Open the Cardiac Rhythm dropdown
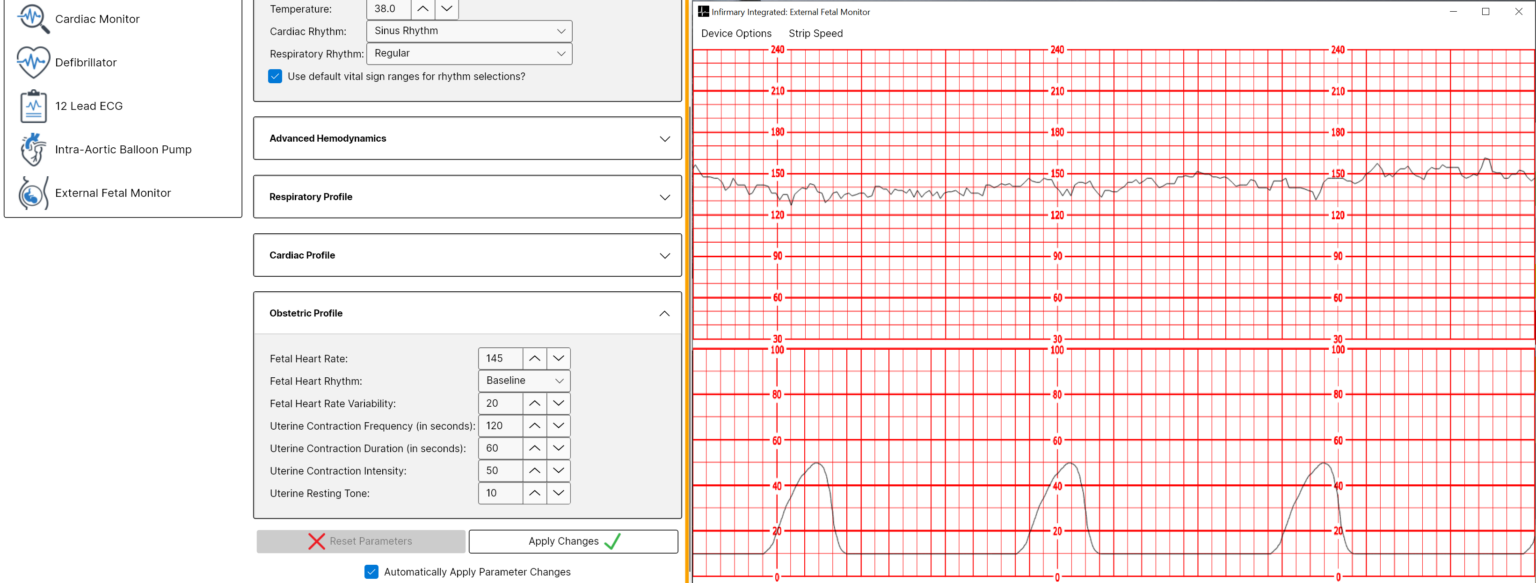 pyautogui.click(x=468, y=30)
